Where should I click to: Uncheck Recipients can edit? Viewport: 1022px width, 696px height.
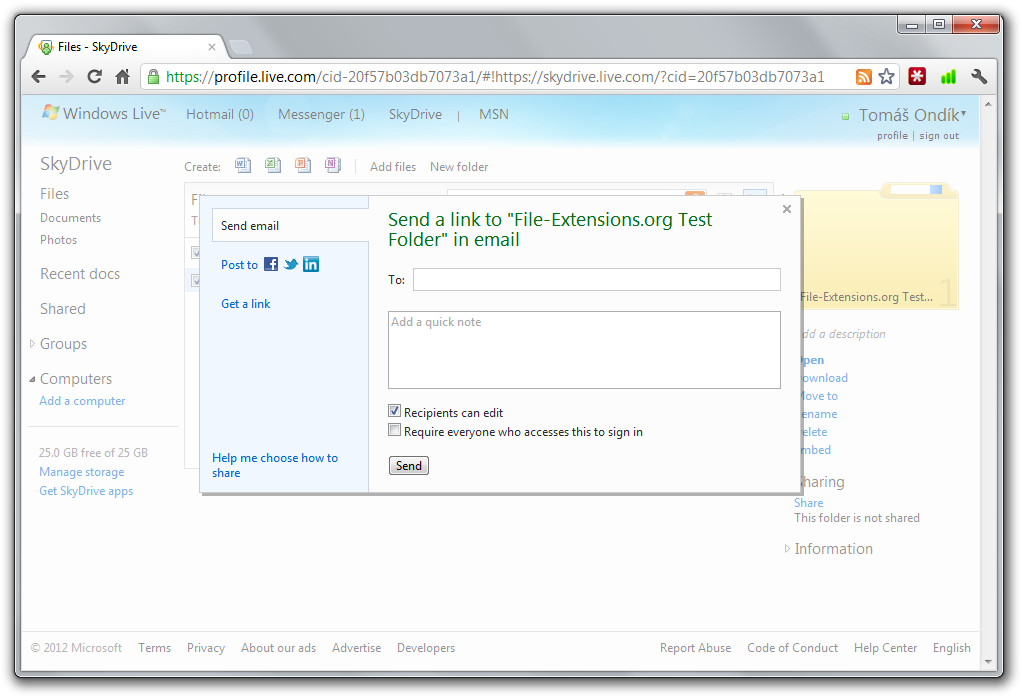(x=394, y=410)
